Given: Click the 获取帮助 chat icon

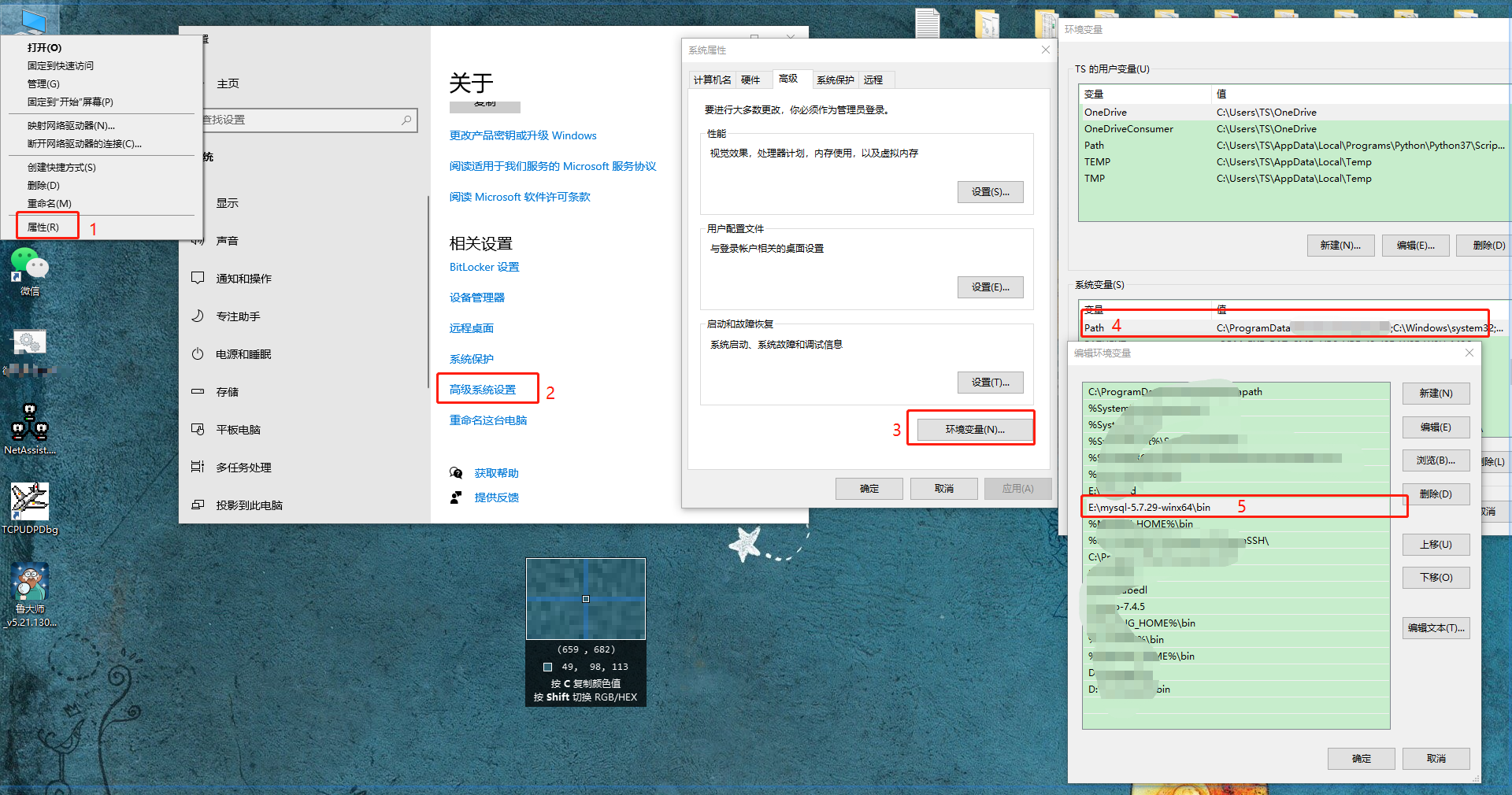Looking at the screenshot, I should [456, 473].
